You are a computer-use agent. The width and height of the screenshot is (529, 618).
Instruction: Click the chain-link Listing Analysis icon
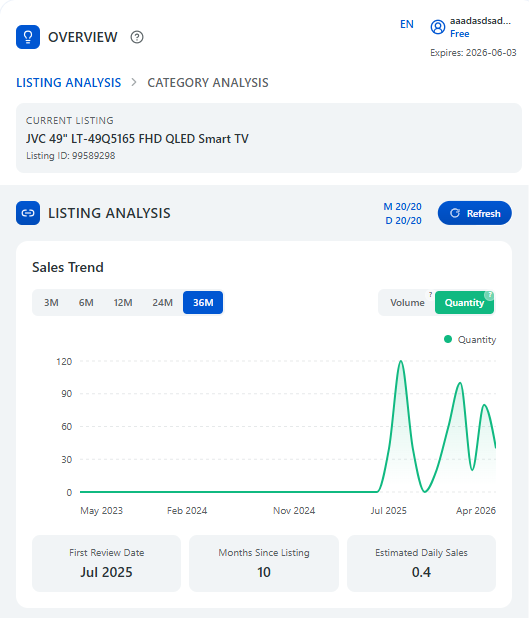click(x=28, y=213)
